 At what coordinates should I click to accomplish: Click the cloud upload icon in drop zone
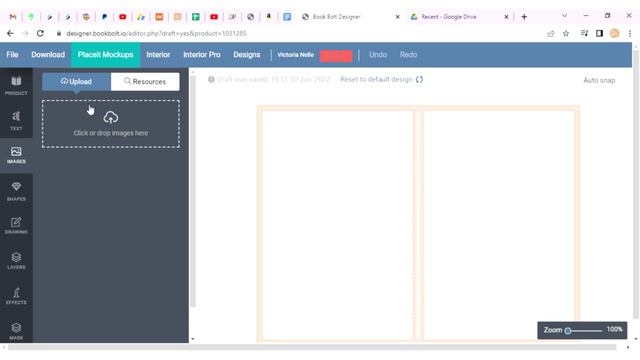coord(111,118)
